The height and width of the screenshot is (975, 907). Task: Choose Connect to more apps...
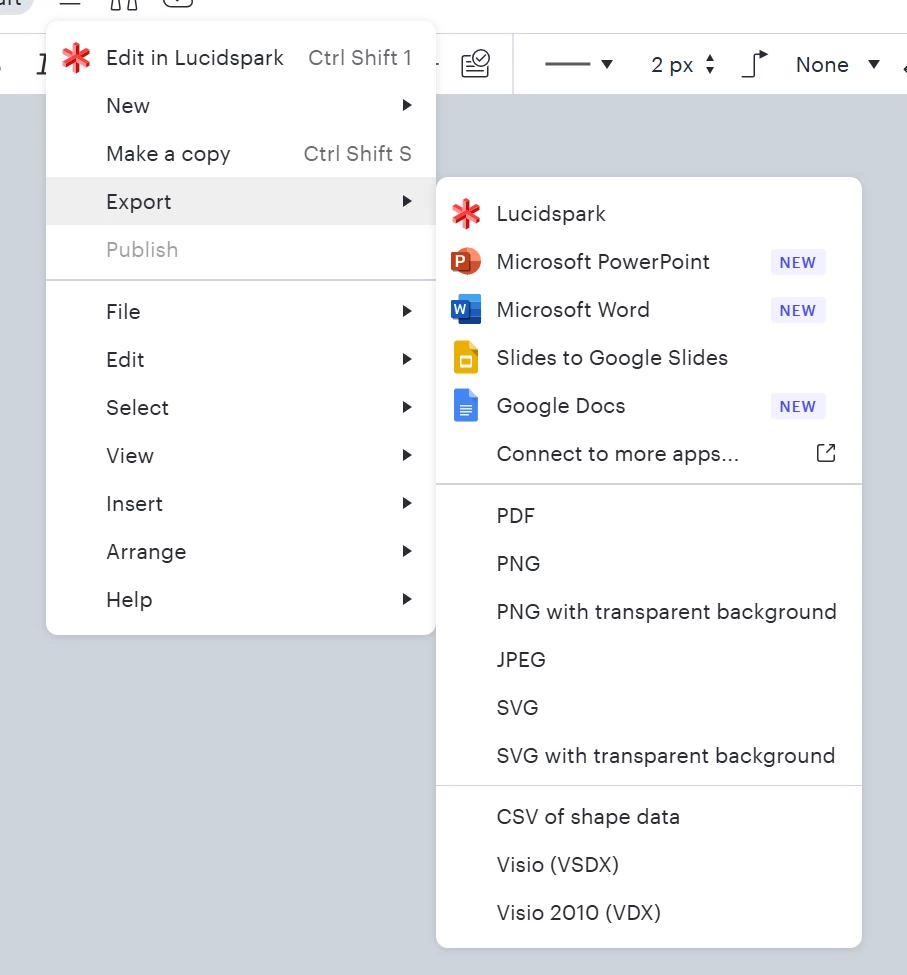648,454
